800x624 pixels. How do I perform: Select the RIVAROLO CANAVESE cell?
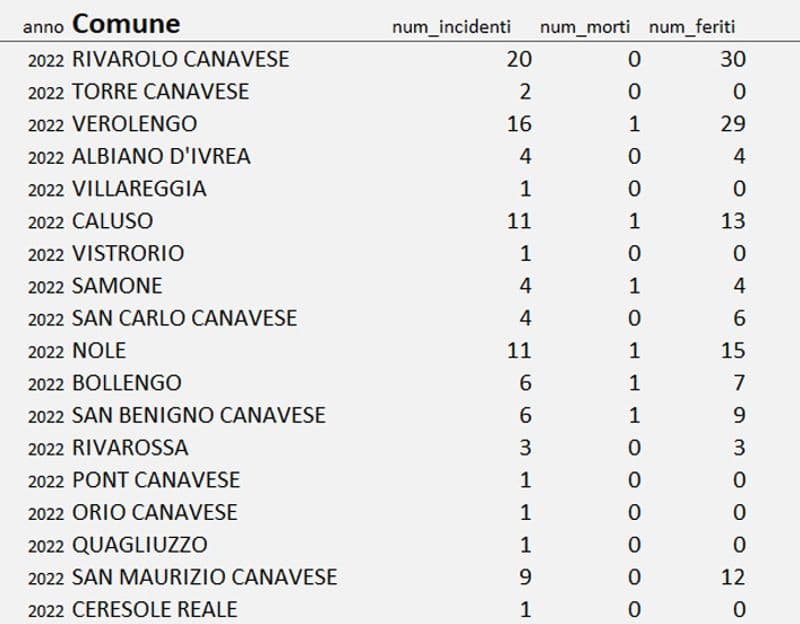coord(180,59)
